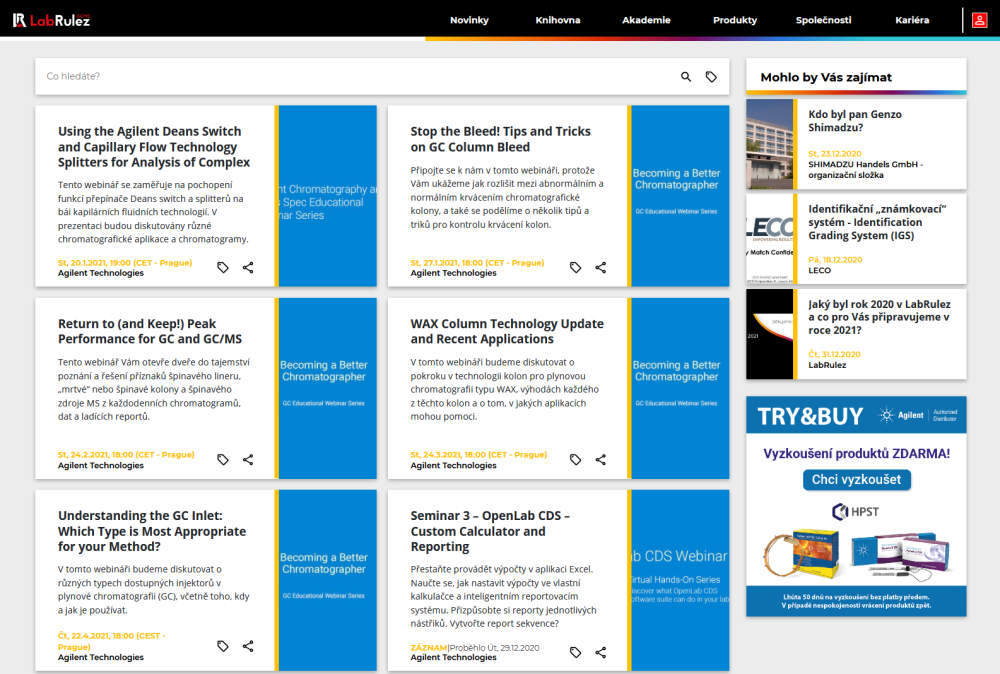Open 'Seminar 3 – OpenLab CDS' title

click(x=490, y=531)
